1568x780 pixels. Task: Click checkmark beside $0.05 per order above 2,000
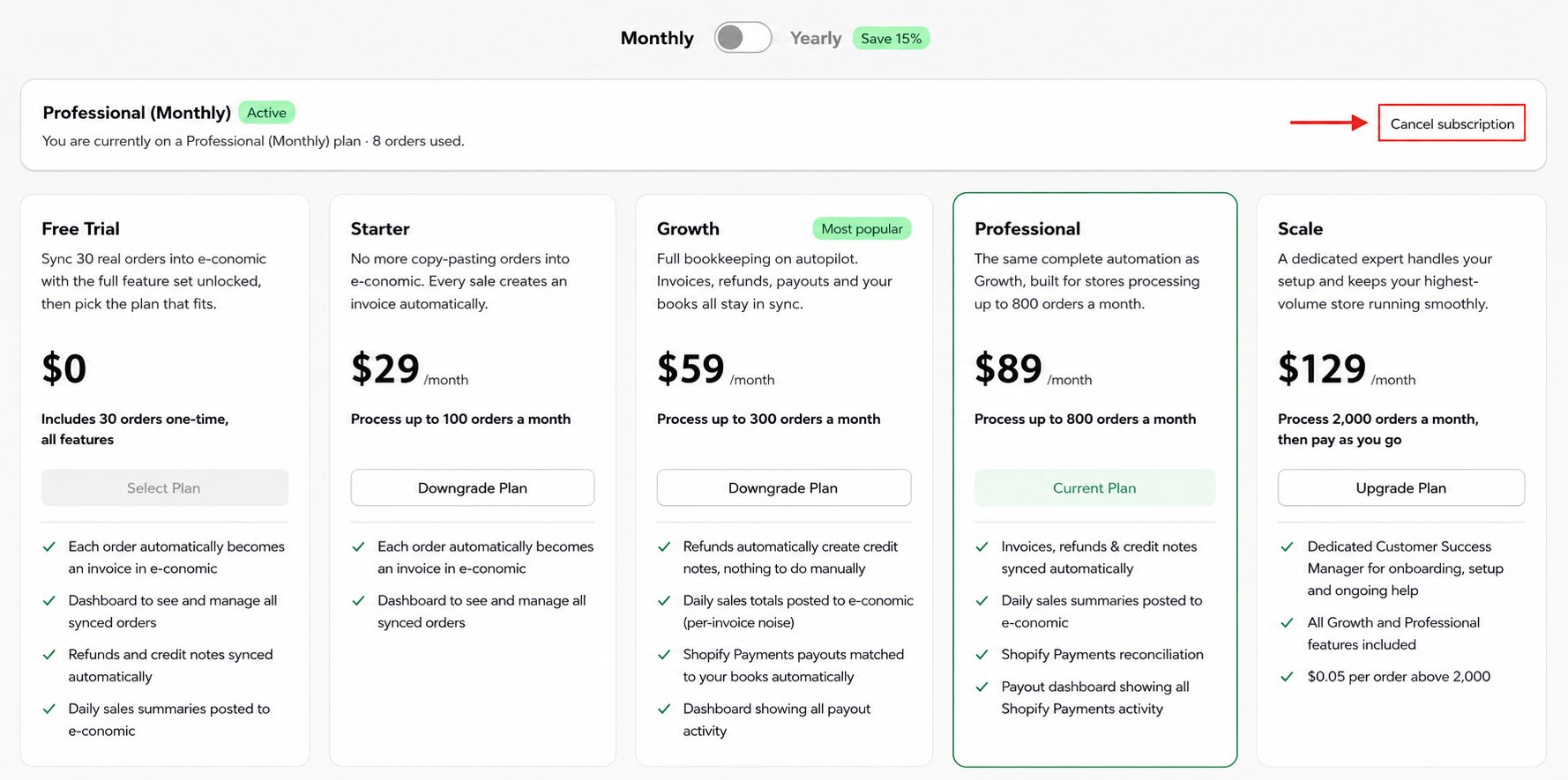1288,676
